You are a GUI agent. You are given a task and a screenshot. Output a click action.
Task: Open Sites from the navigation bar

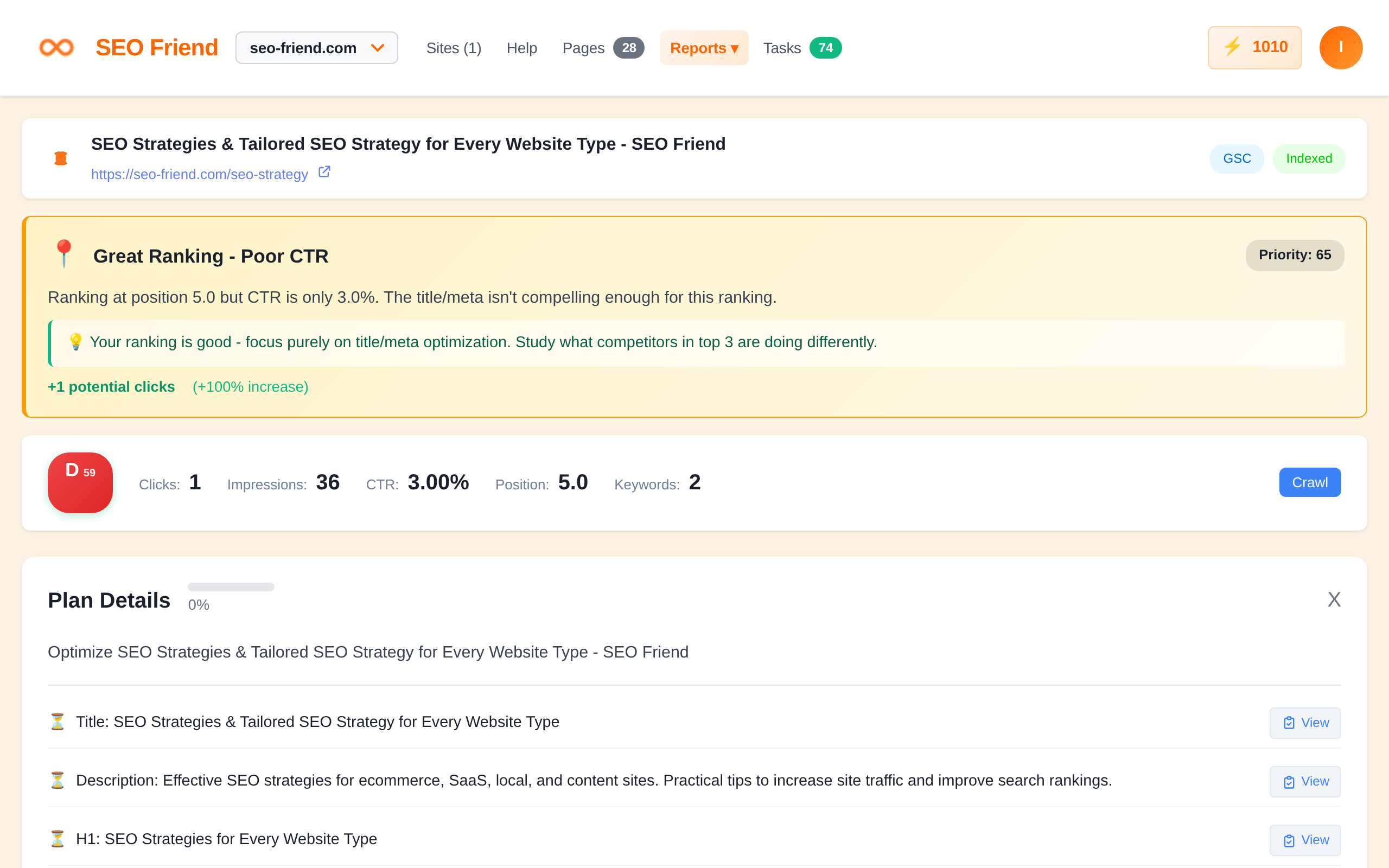click(454, 48)
